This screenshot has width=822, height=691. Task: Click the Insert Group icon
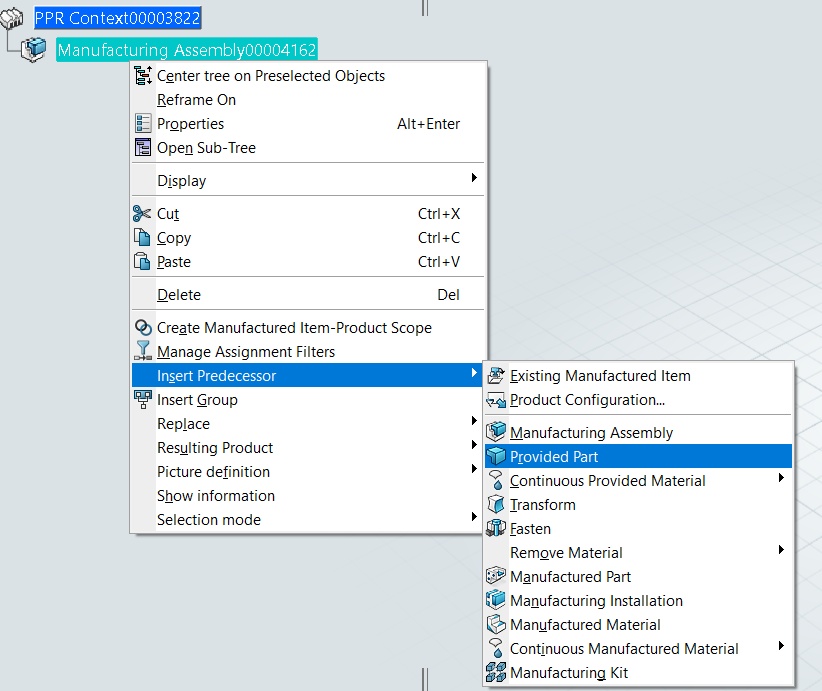click(x=143, y=400)
